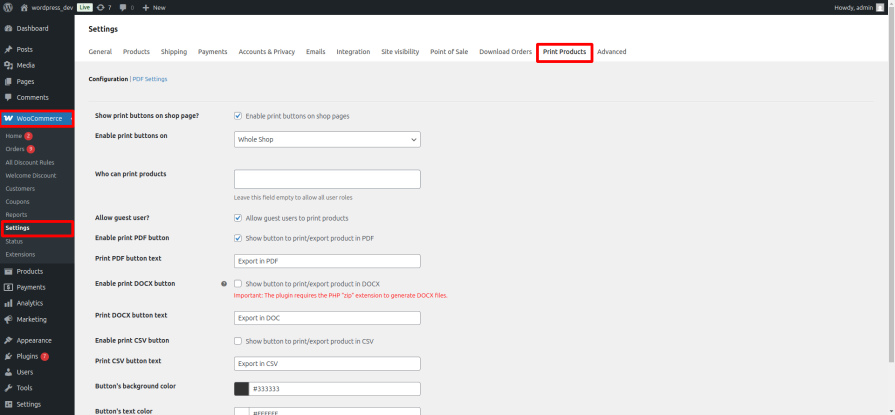Open the comments bubble icon in admin bar
The image size is (895, 415).
pos(123,7)
